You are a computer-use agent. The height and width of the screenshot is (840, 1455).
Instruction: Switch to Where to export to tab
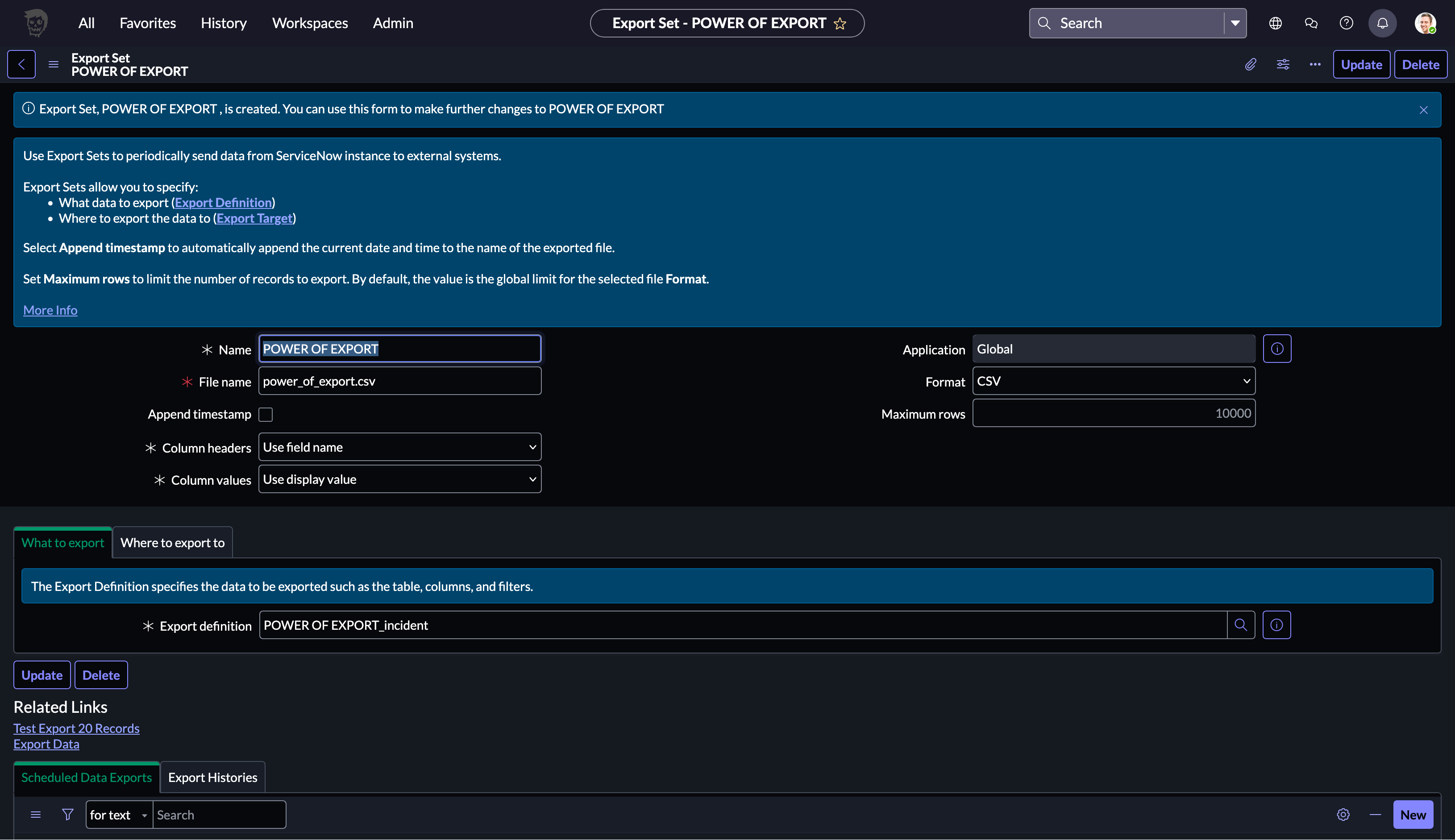(172, 543)
